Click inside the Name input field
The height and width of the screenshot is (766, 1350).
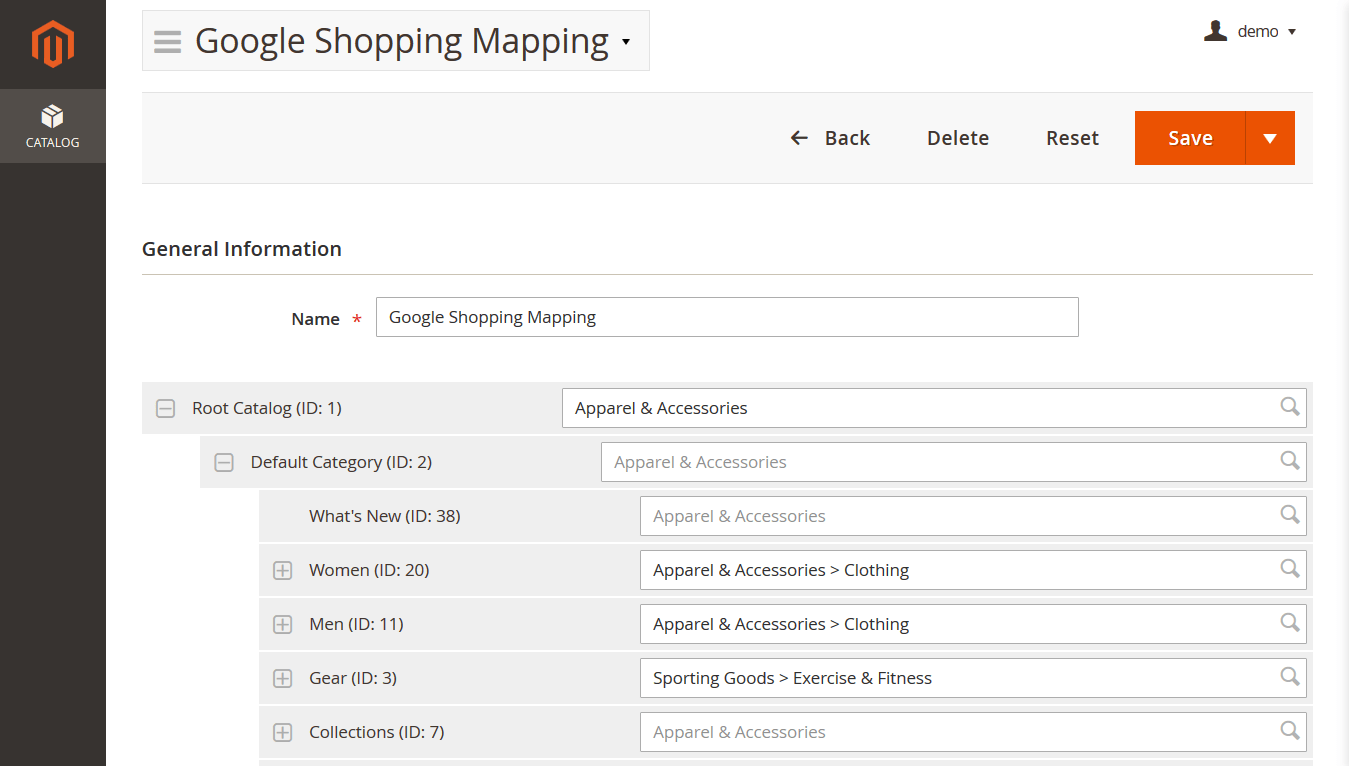click(x=727, y=317)
